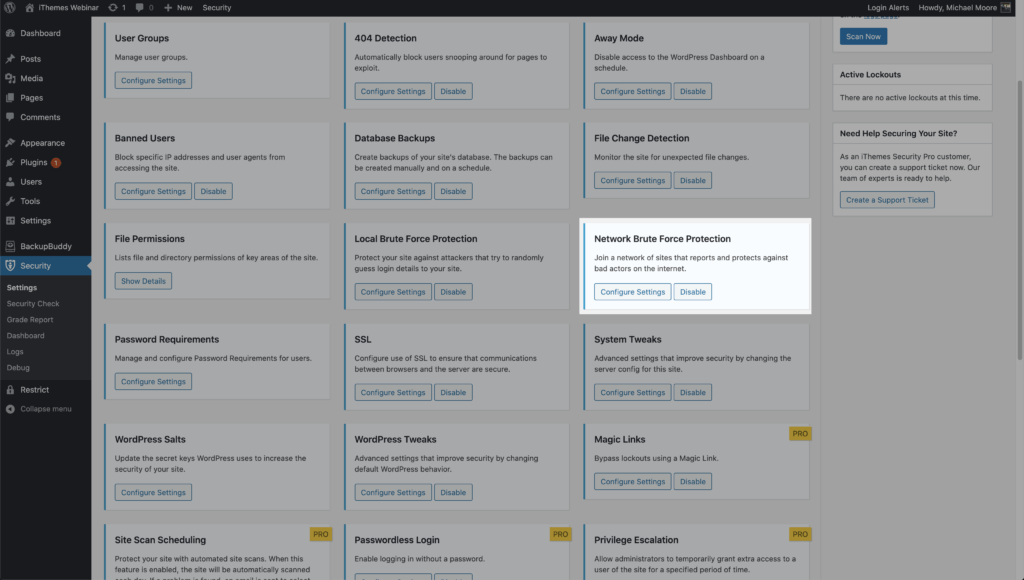
Task: Open Grade Report submenu item
Action: (x=30, y=320)
